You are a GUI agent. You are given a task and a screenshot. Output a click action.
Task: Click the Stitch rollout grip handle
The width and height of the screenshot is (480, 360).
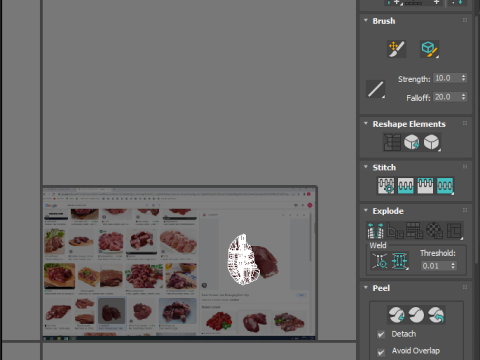pos(465,167)
